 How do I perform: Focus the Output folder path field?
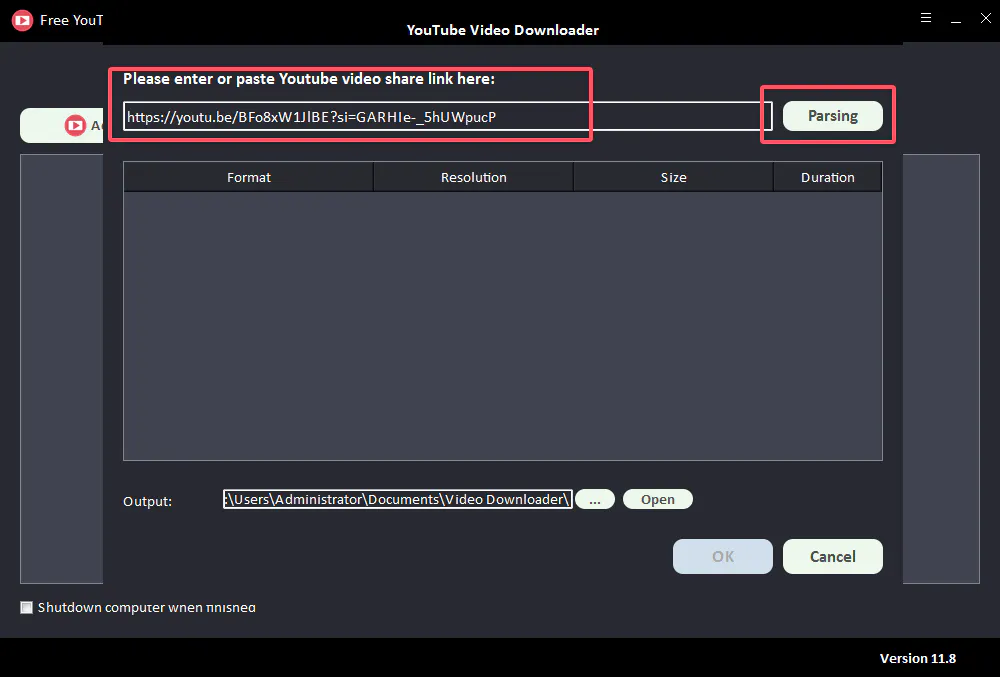tap(397, 499)
